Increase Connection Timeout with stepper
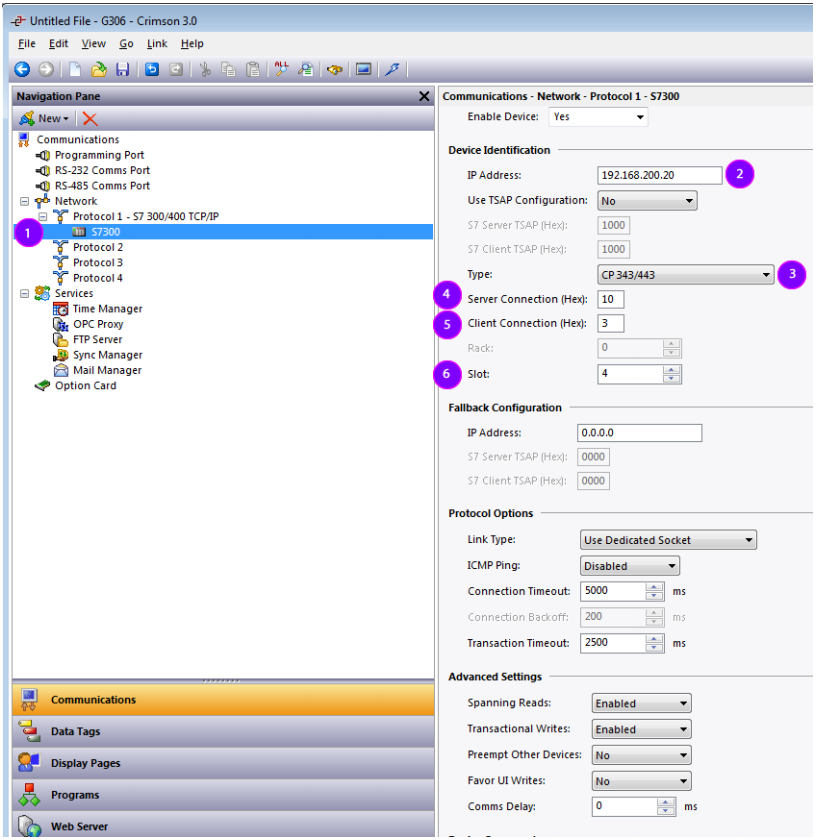 (x=654, y=587)
